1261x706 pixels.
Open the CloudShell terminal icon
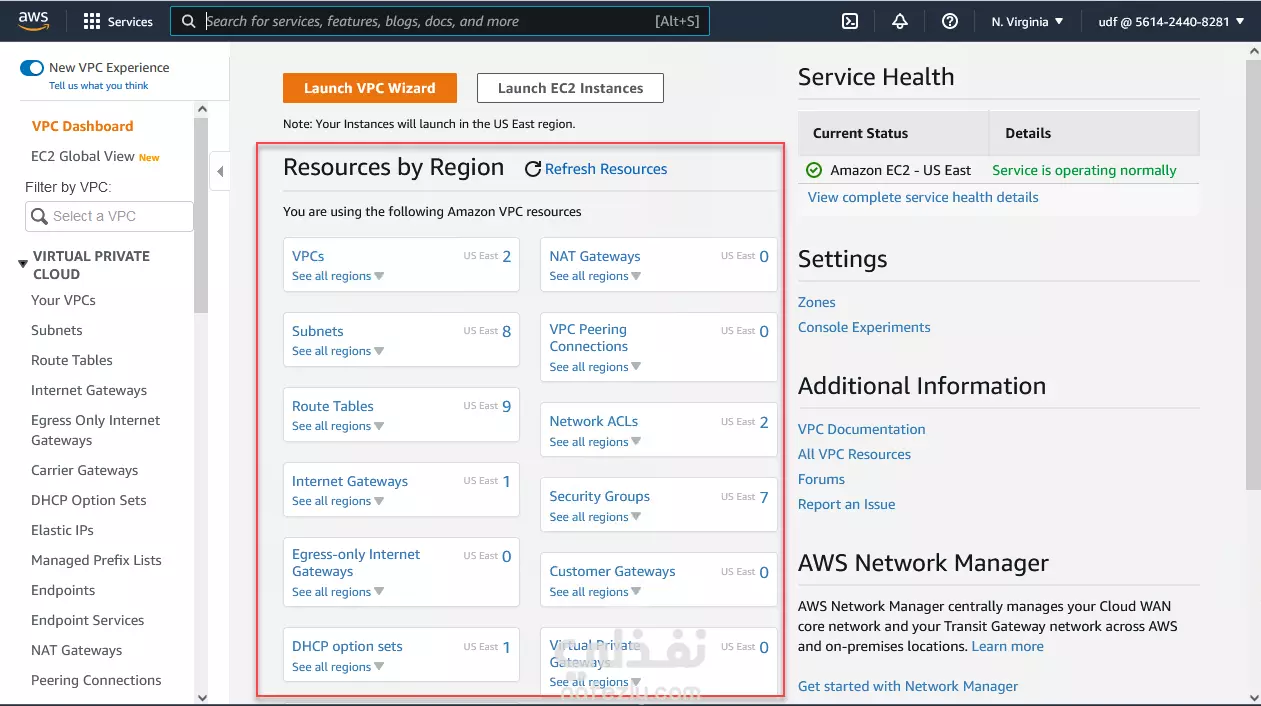click(x=850, y=21)
